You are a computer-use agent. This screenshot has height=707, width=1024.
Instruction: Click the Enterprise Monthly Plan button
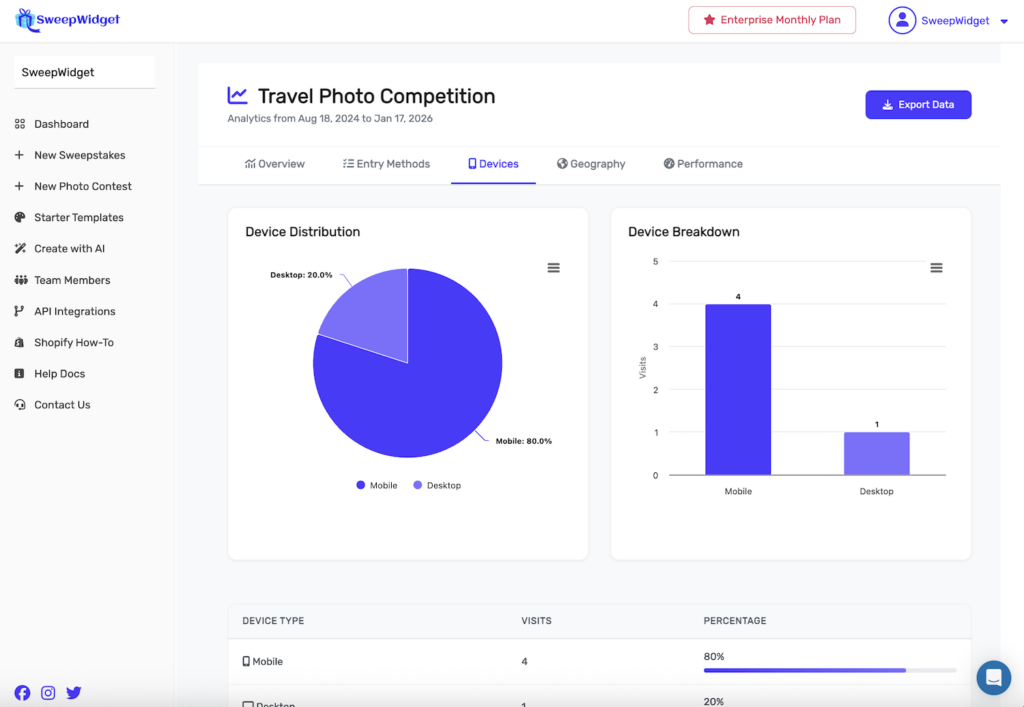(x=771, y=20)
